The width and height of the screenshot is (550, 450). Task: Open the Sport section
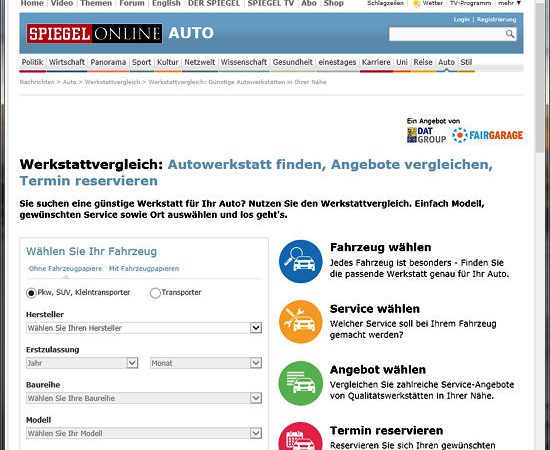pos(141,62)
